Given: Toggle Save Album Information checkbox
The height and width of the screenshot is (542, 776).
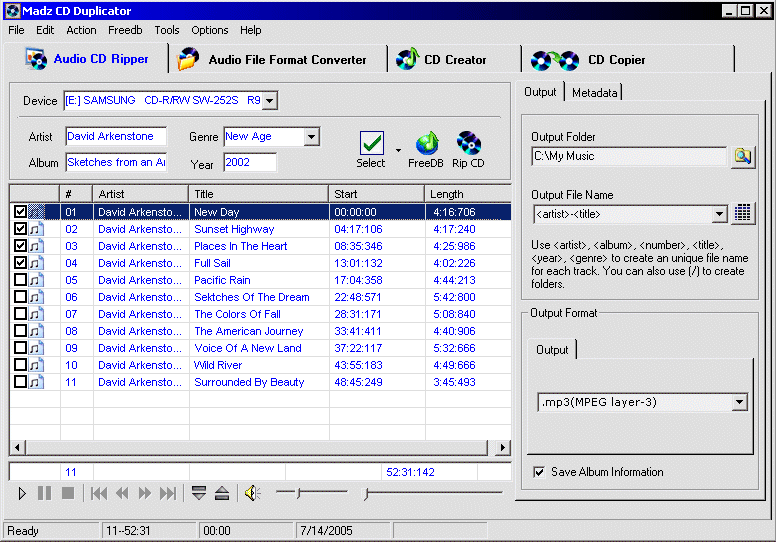Looking at the screenshot, I should pyautogui.click(x=539, y=472).
